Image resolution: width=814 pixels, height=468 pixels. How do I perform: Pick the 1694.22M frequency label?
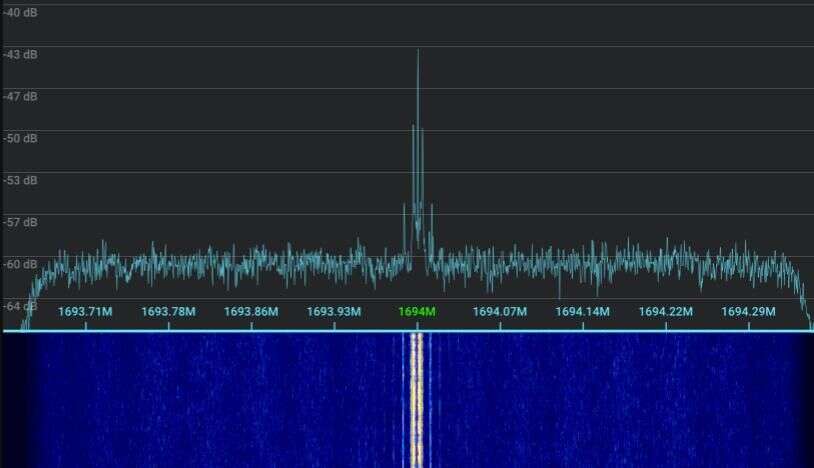665,311
